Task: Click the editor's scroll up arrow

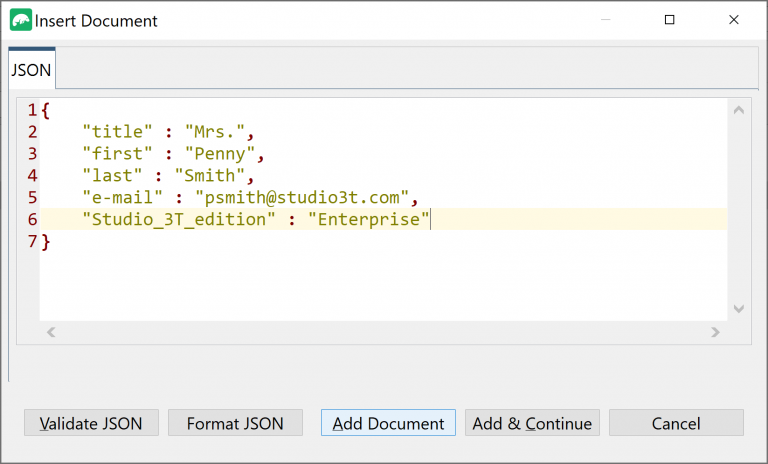Action: (x=739, y=110)
